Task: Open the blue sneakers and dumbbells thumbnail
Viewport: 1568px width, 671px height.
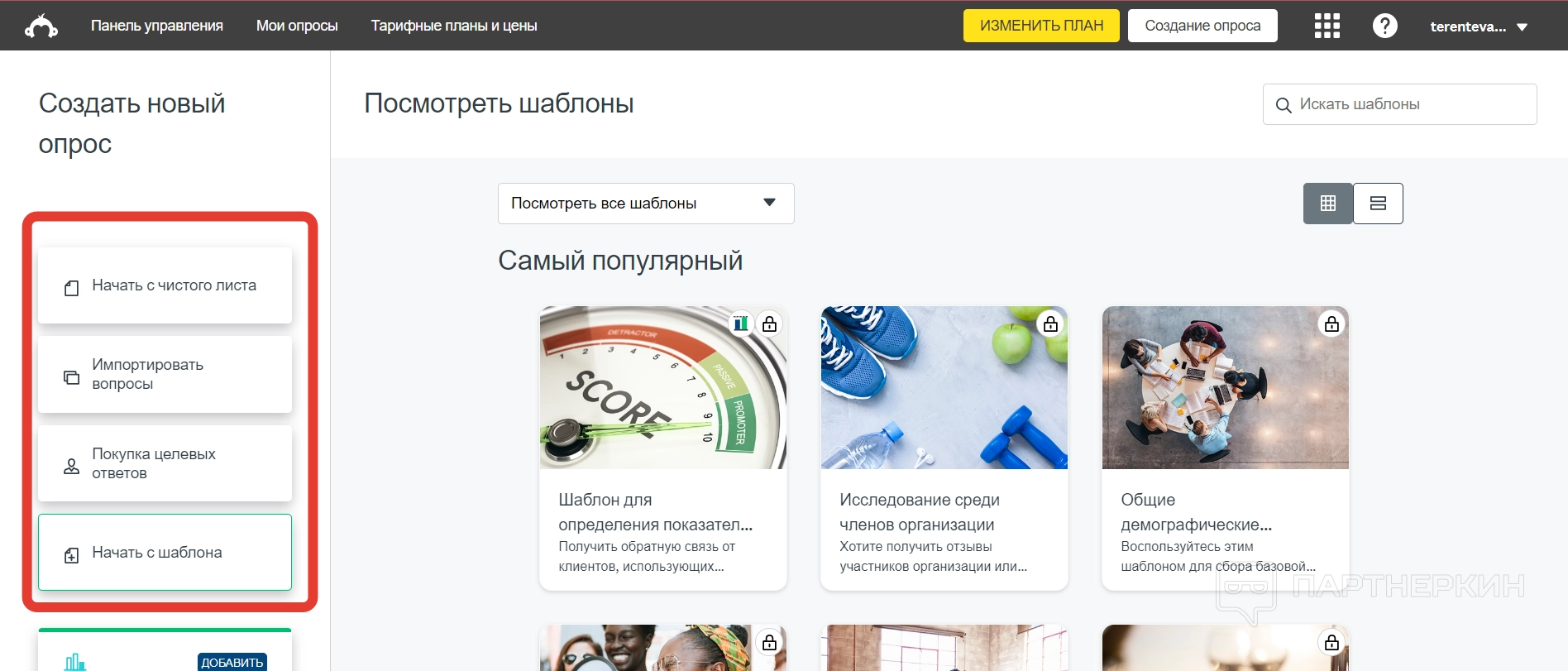Action: click(x=944, y=388)
